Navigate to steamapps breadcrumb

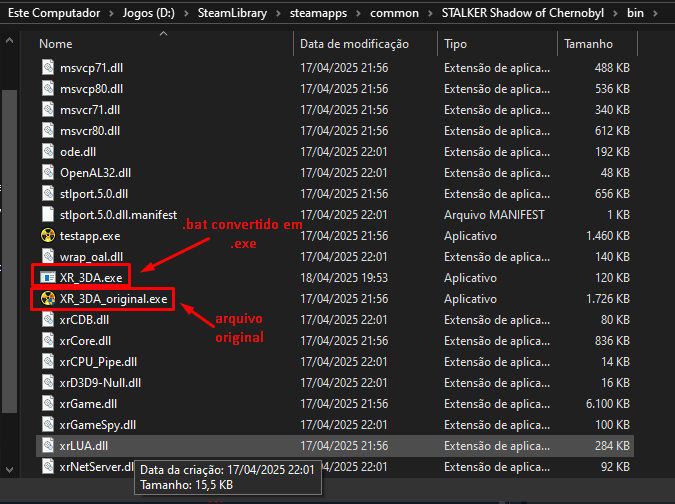click(x=319, y=13)
